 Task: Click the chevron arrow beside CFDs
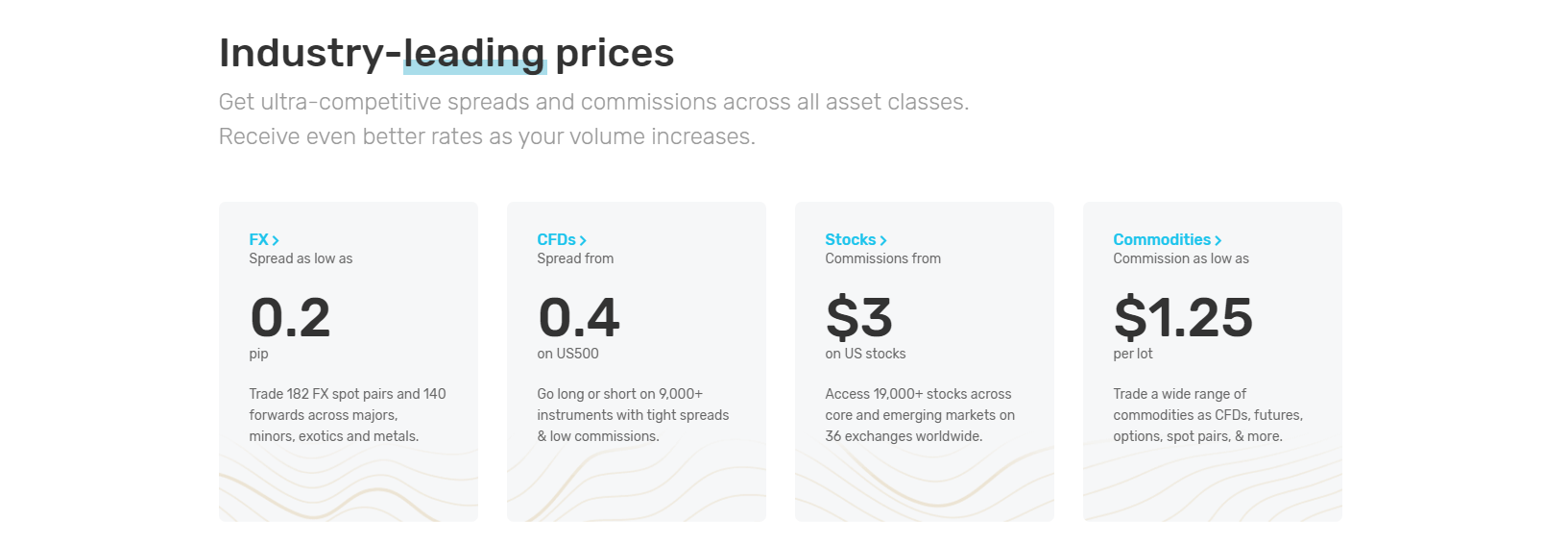pos(583,241)
